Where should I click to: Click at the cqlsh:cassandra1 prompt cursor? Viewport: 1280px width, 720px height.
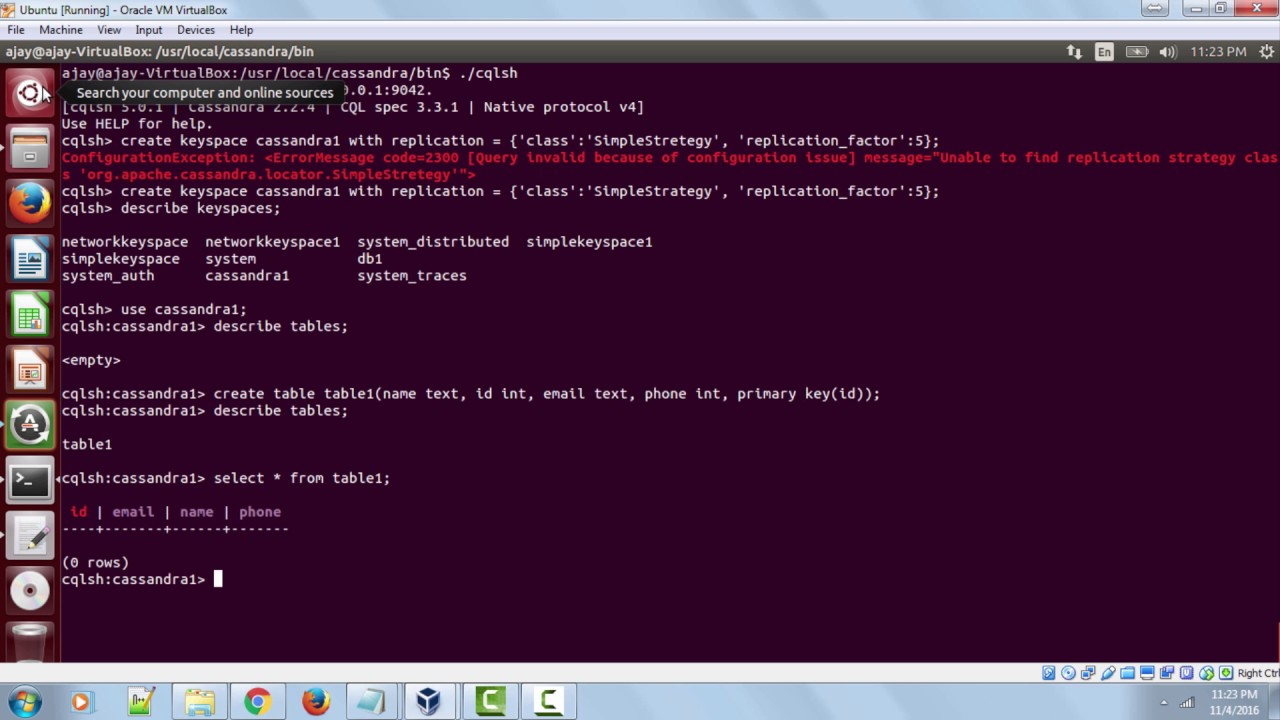coord(218,579)
